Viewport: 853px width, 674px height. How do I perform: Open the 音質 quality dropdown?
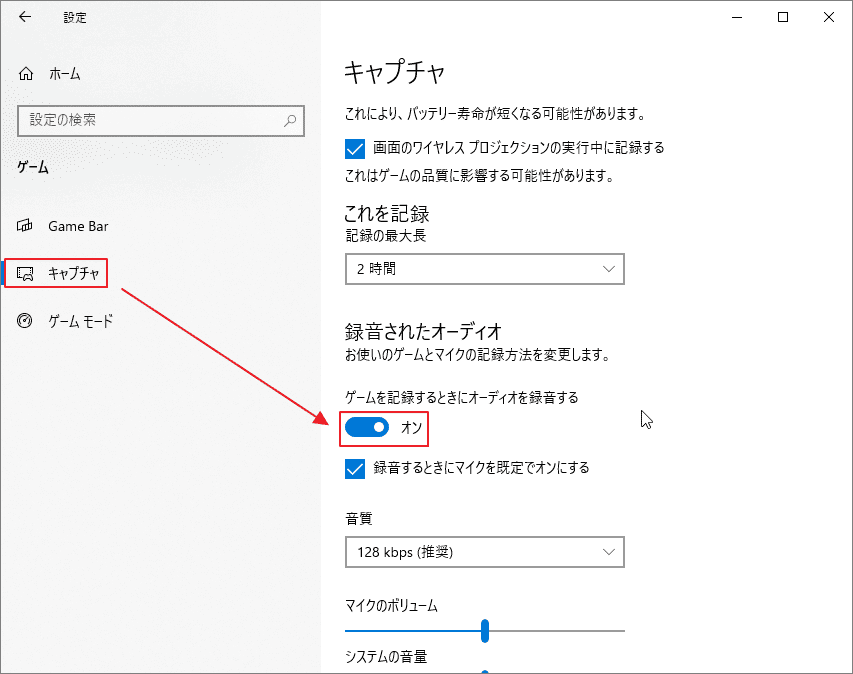point(484,552)
